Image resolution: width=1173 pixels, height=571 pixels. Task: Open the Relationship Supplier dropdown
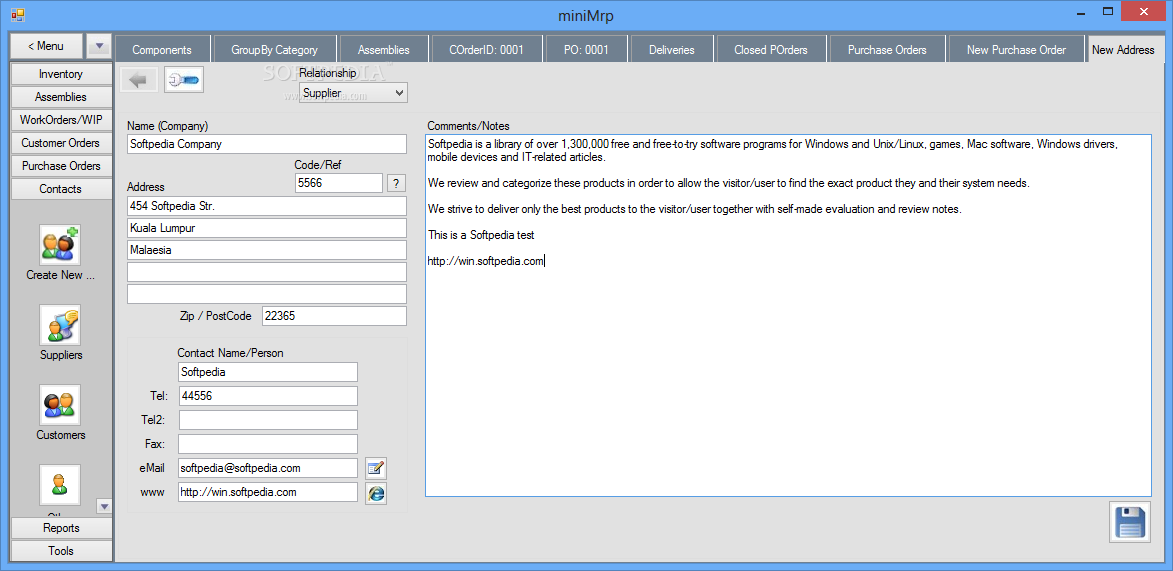pos(353,93)
